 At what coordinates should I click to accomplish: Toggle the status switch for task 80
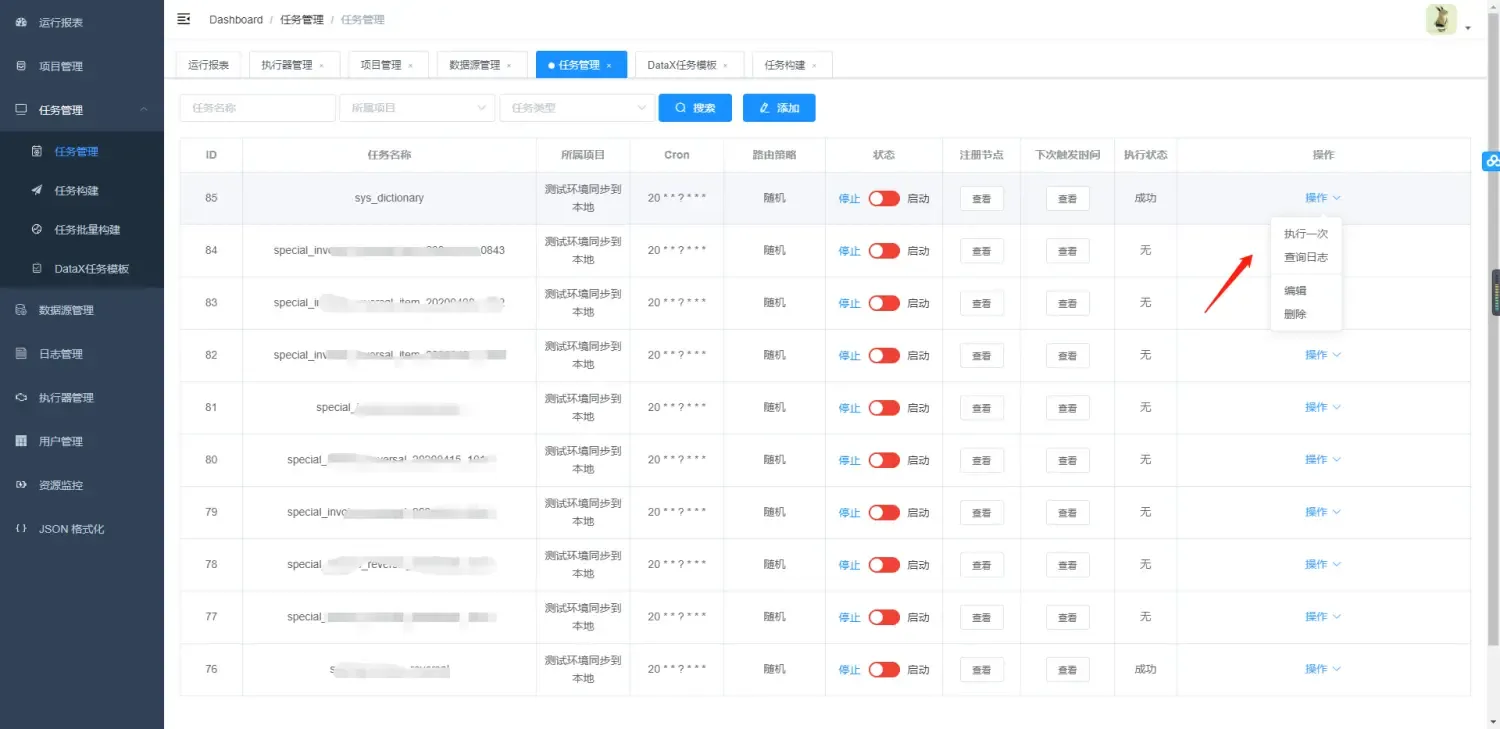[x=884, y=460]
